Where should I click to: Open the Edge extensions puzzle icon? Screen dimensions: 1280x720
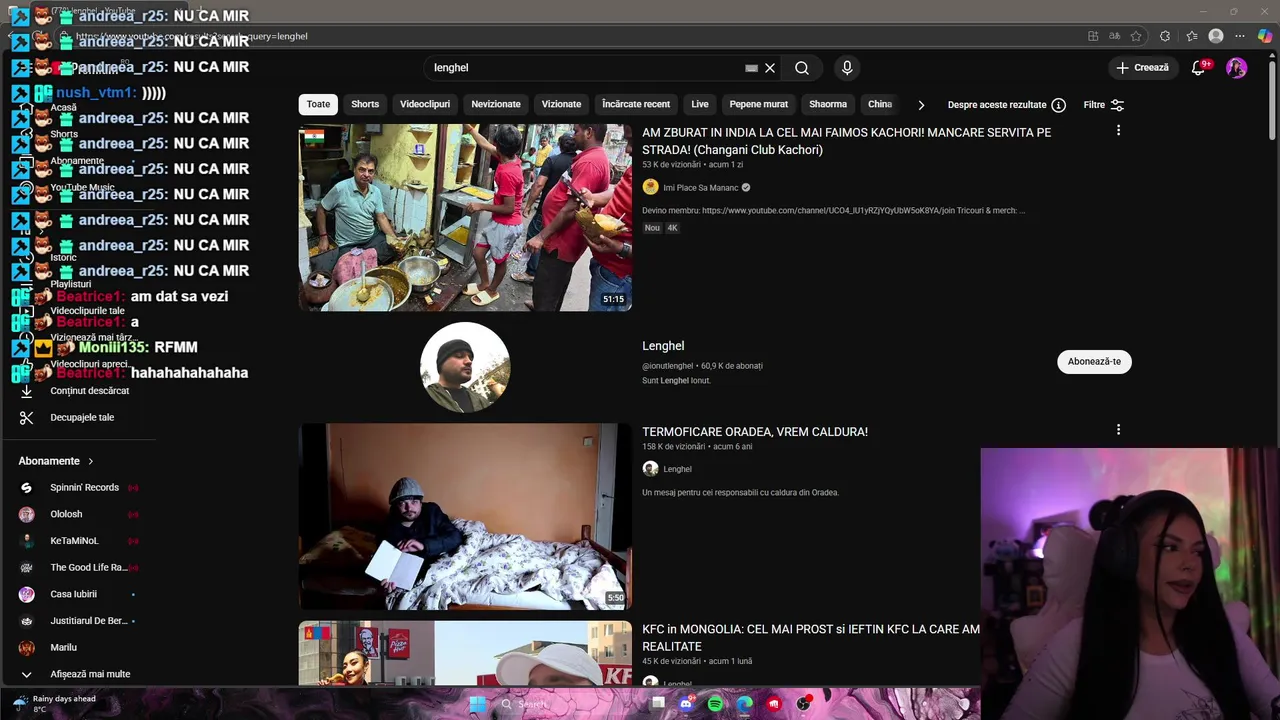(1165, 36)
